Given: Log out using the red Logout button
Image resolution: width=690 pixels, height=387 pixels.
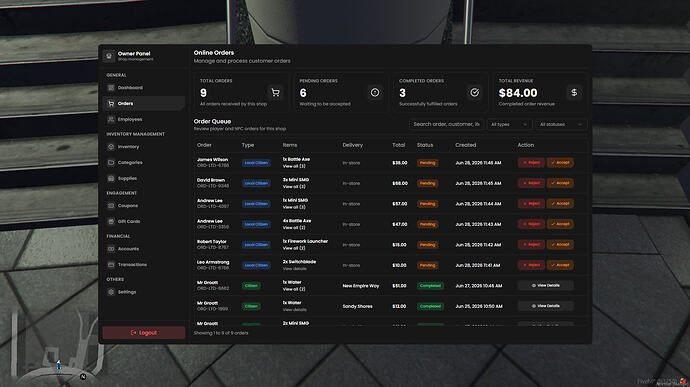Looking at the screenshot, I should pyautogui.click(x=144, y=333).
